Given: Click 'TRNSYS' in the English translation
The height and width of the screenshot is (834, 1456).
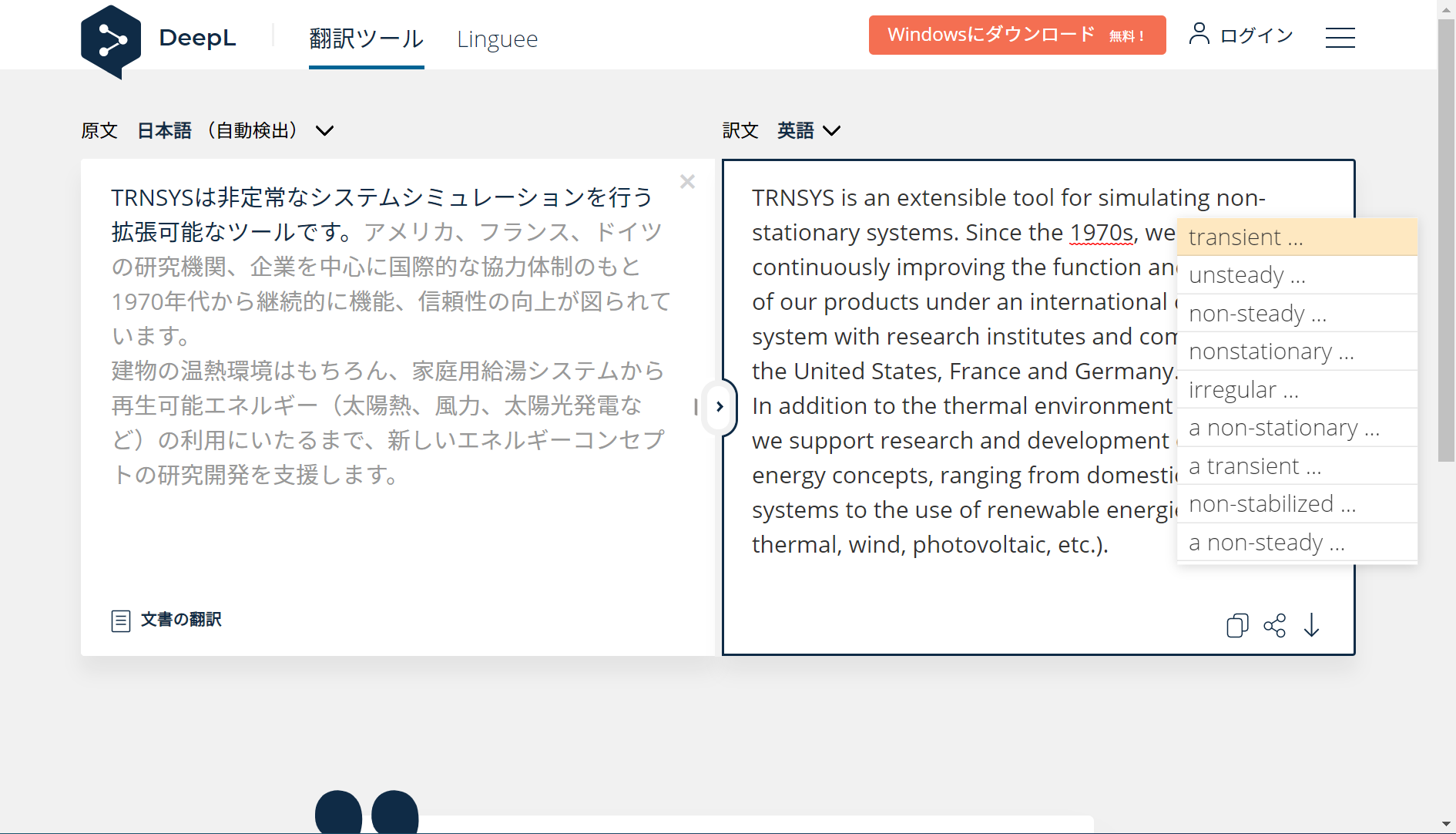Looking at the screenshot, I should click(793, 198).
